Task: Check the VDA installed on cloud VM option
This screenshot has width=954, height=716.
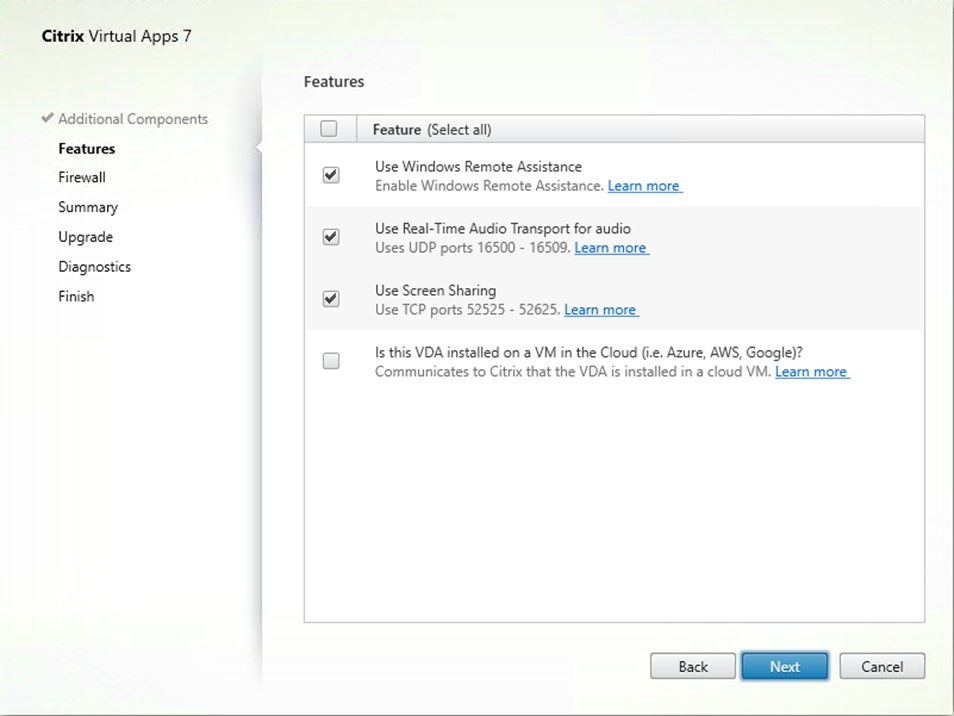Action: [331, 361]
